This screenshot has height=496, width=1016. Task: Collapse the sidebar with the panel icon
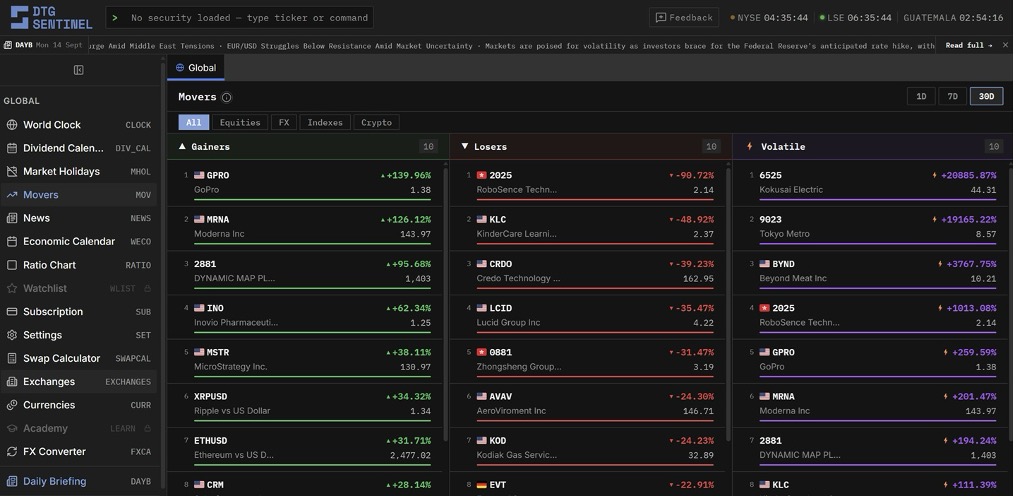[x=78, y=70]
